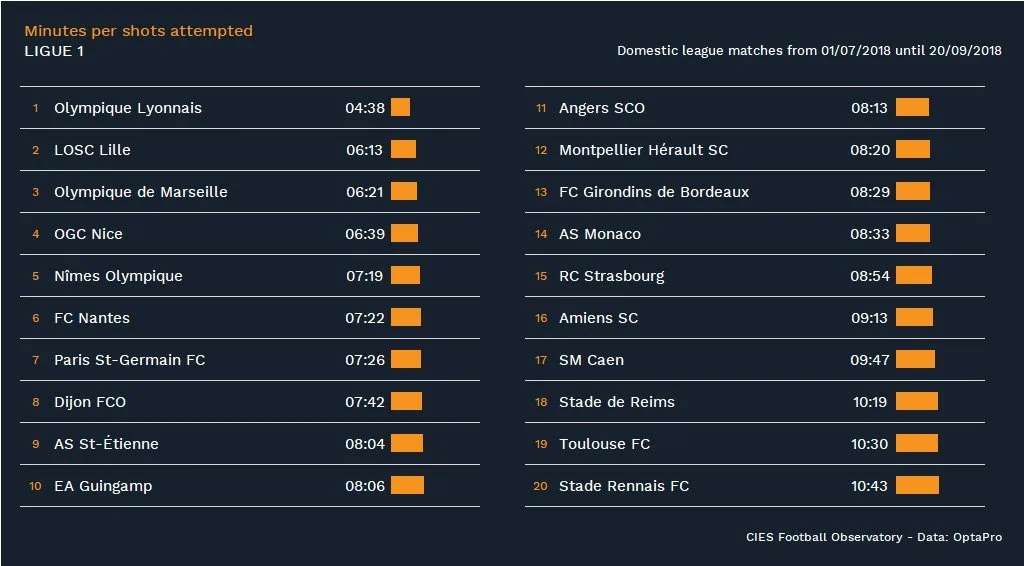Screen dimensions: 1024x566
Task: Open the FC Girondins de Bordeaux entry
Action: [x=653, y=192]
